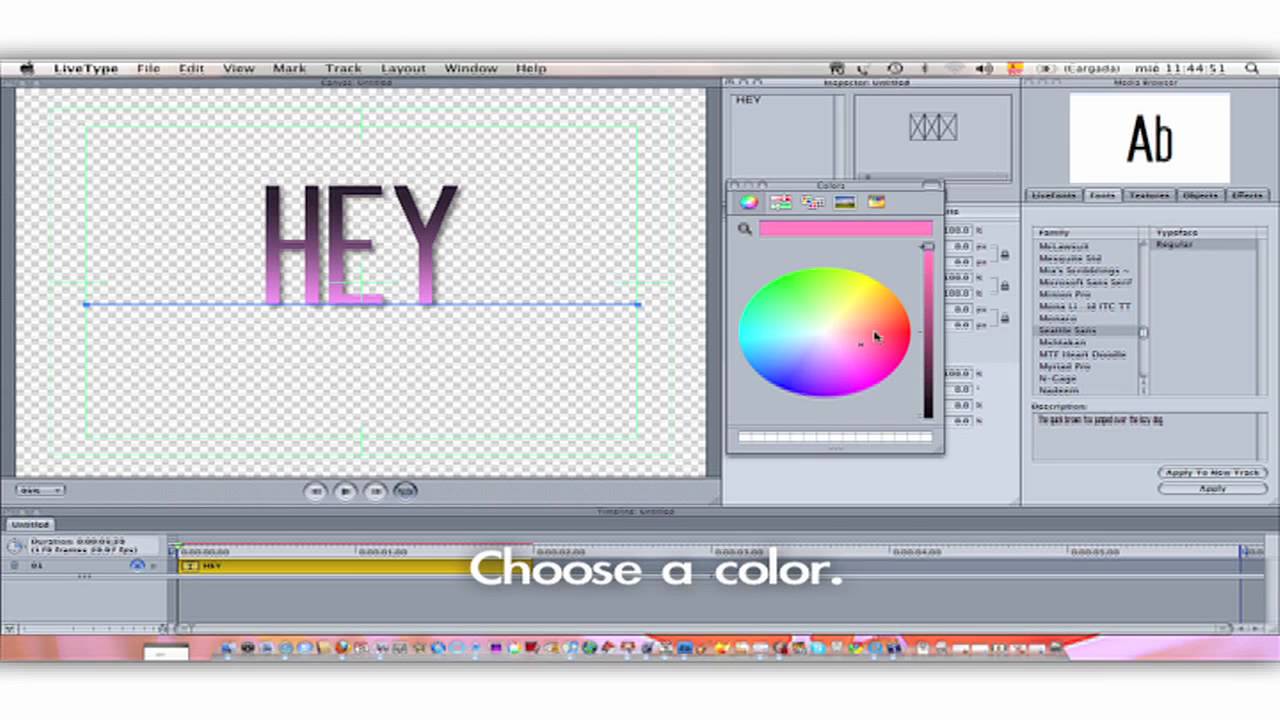The height and width of the screenshot is (720, 1280).
Task: Select MTF Heart Doodle font family
Action: tap(1084, 354)
